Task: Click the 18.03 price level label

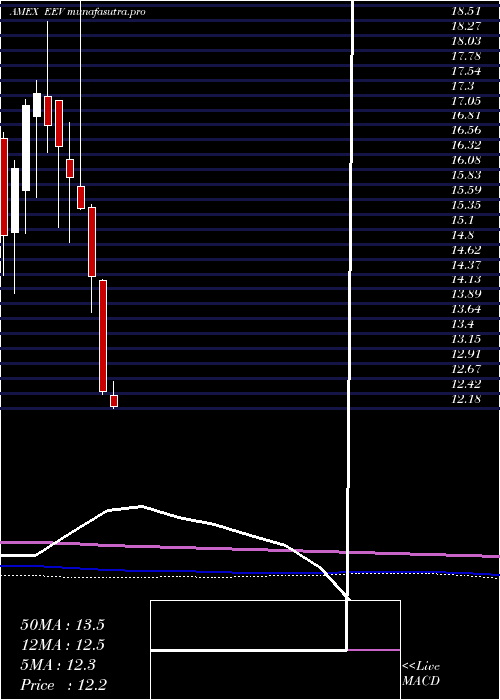Action: click(x=466, y=41)
